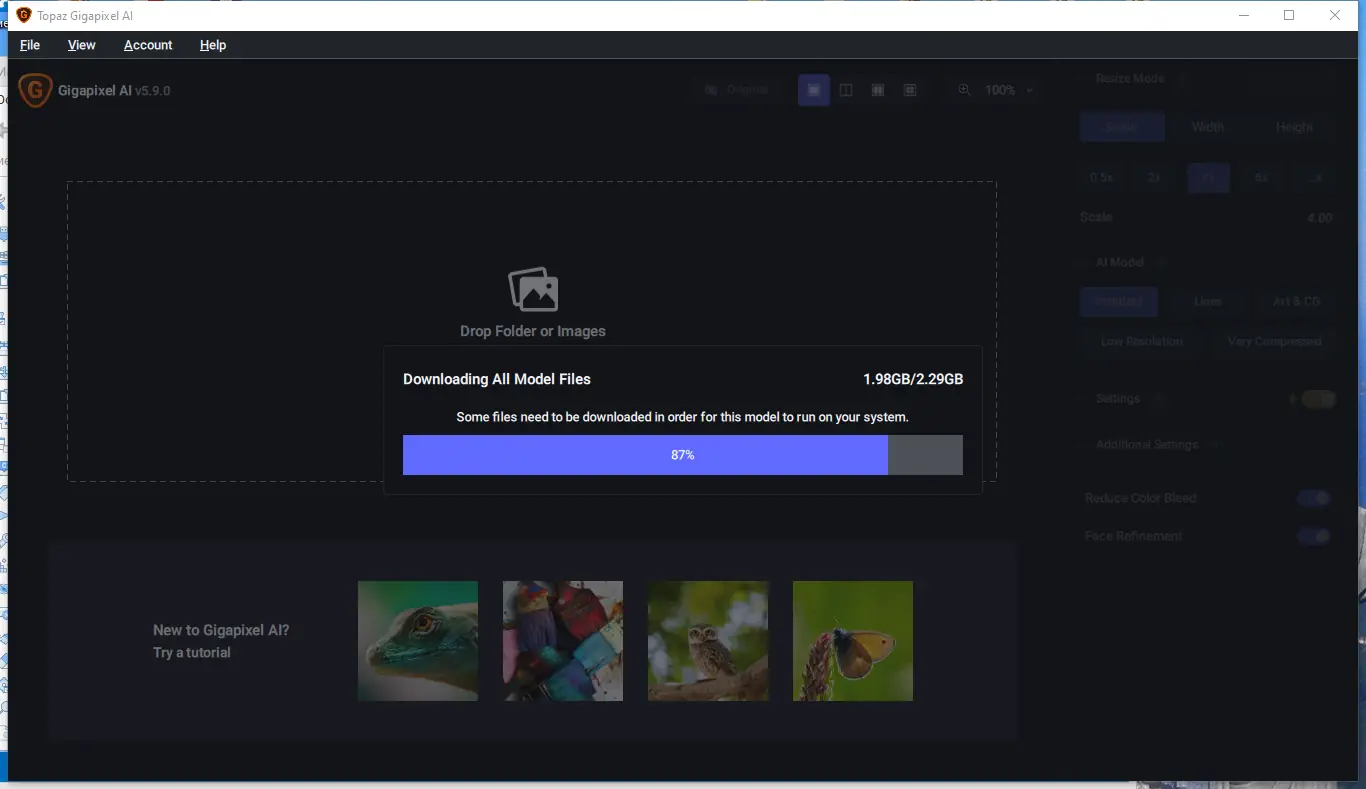1366x789 pixels.
Task: Select the Art & CG AI model
Action: click(x=1296, y=301)
